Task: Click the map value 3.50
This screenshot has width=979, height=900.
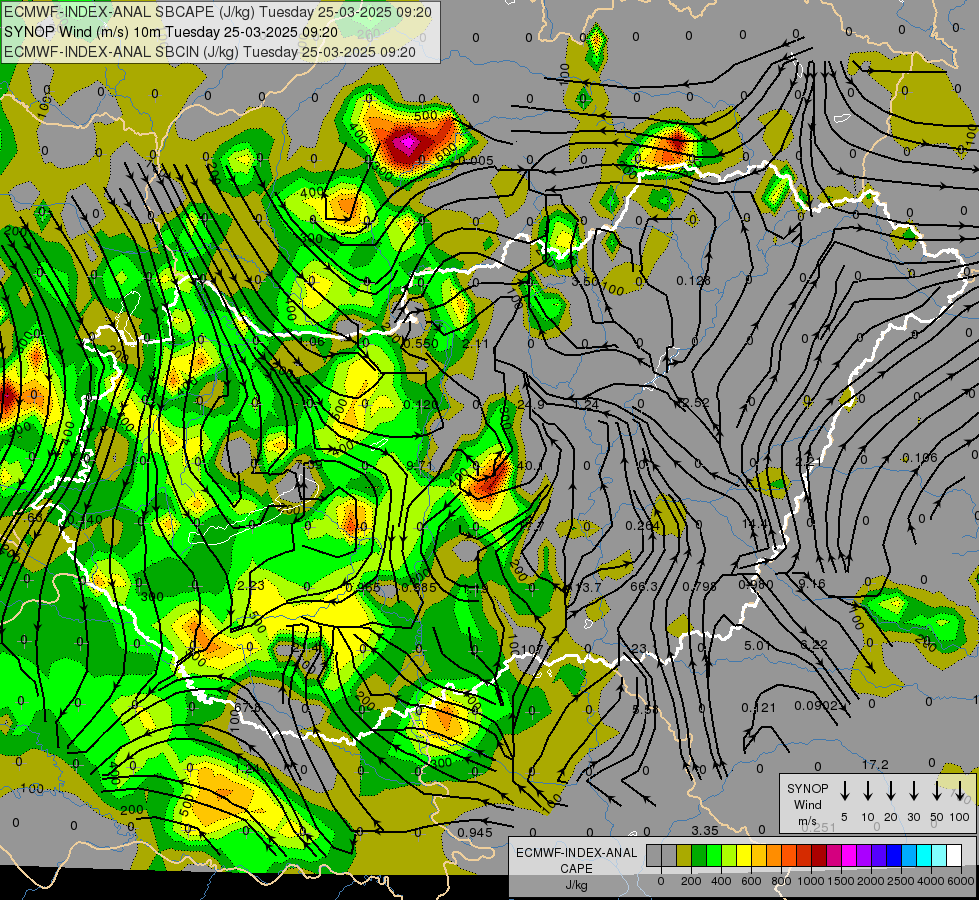Action: (x=585, y=281)
